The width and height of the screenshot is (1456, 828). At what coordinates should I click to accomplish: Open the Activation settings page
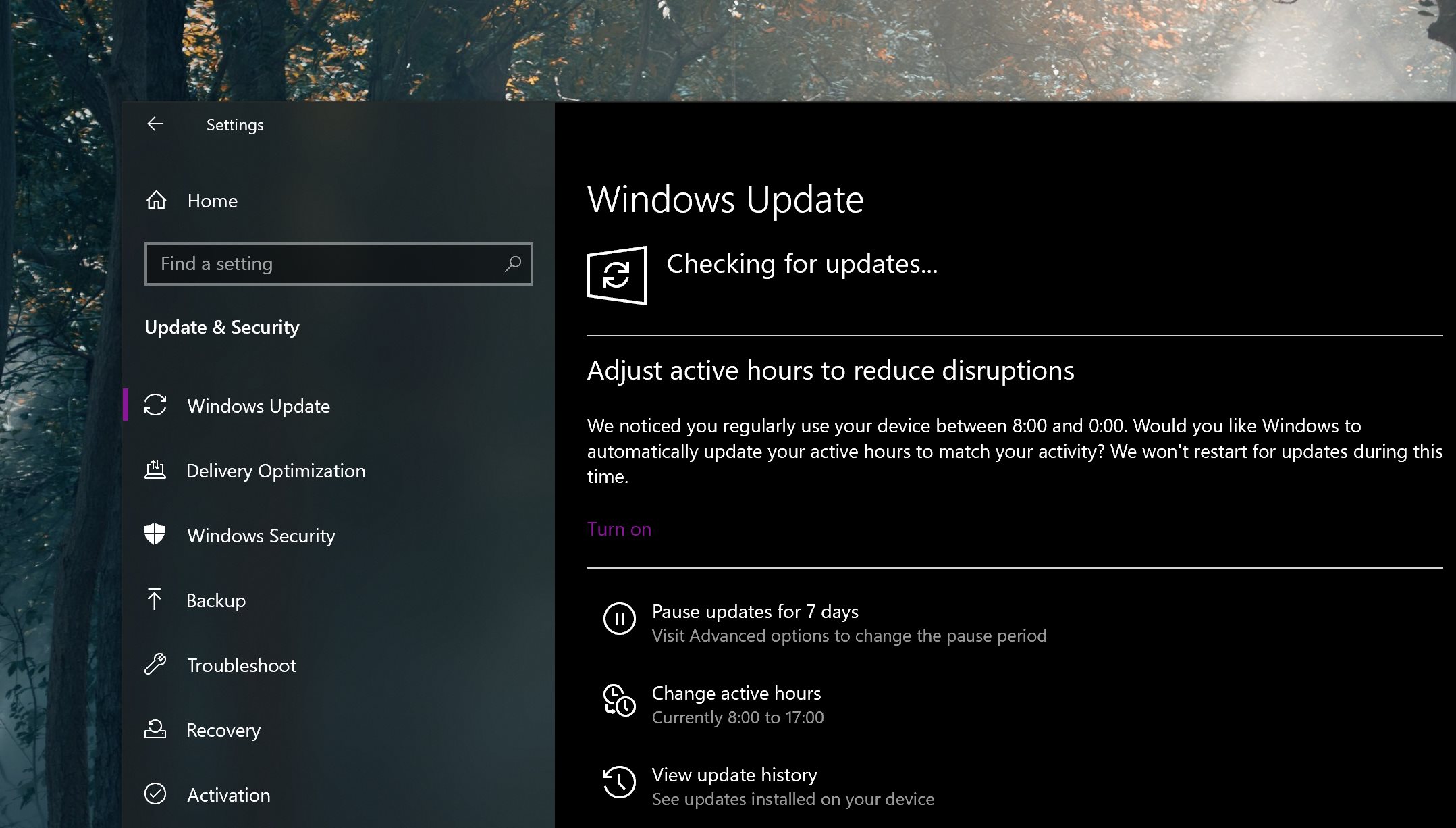click(x=338, y=794)
